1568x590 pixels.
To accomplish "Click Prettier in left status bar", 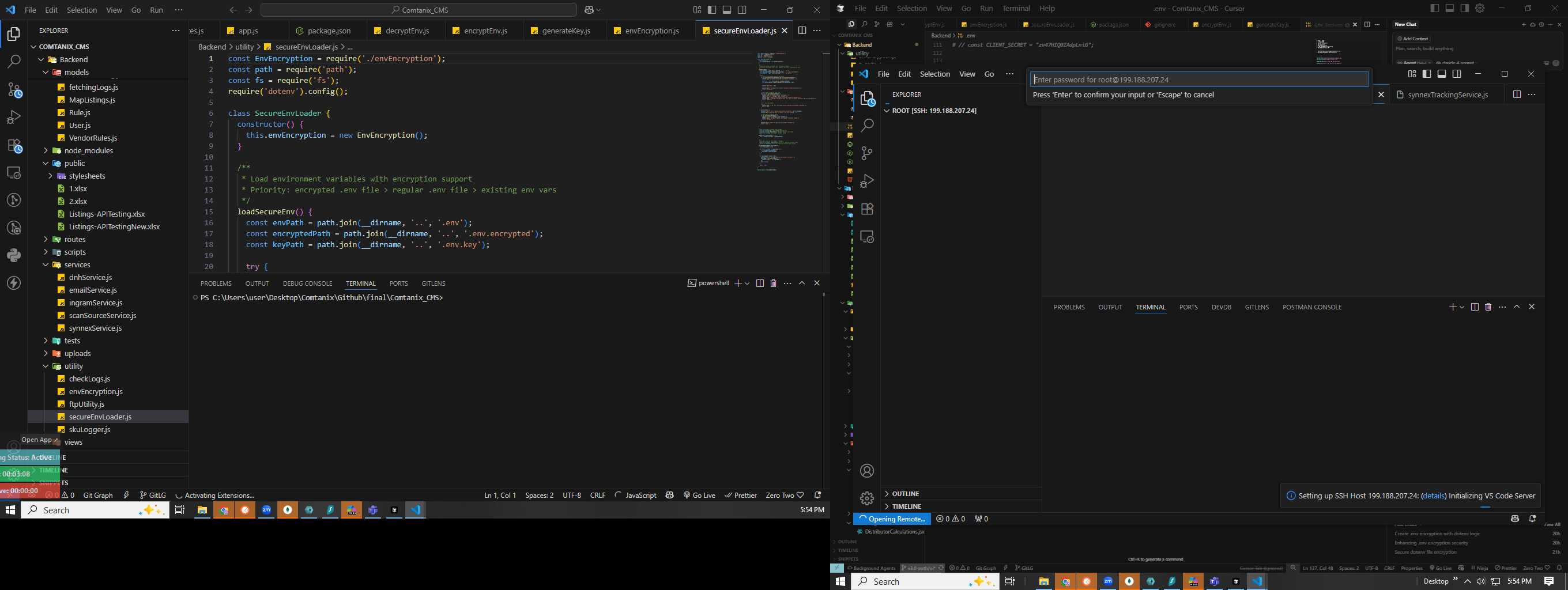I will point(740,495).
